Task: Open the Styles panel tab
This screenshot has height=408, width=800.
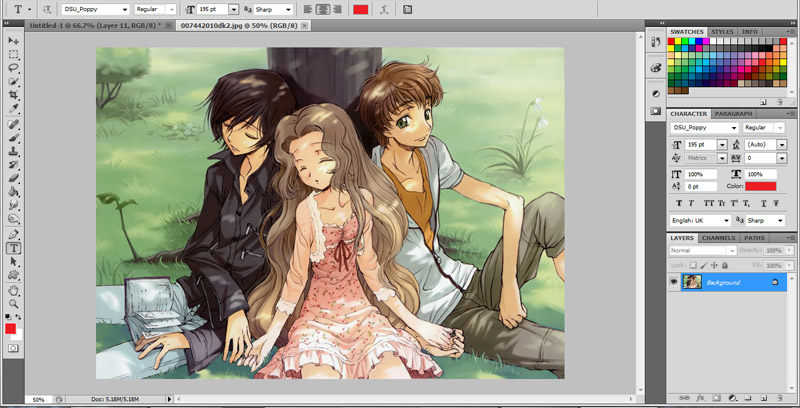Action: [724, 32]
